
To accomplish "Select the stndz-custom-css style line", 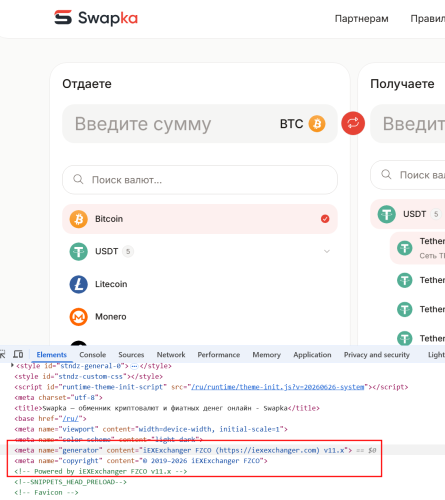I will 88,376.
